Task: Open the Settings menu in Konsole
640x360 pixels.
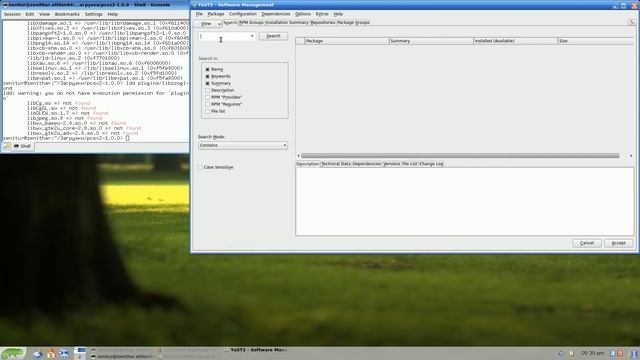Action: [93, 14]
